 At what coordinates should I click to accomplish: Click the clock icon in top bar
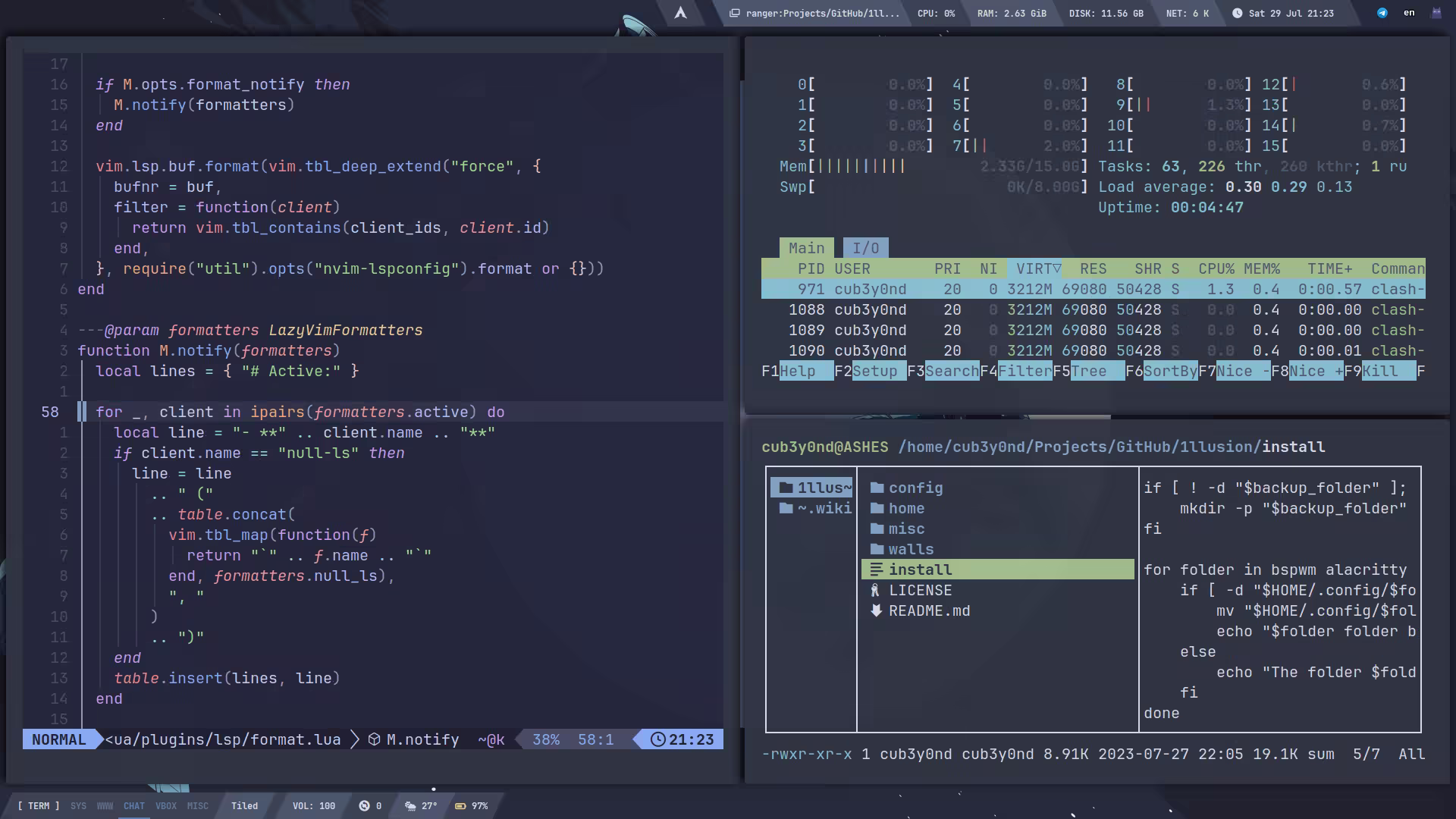tap(1238, 13)
